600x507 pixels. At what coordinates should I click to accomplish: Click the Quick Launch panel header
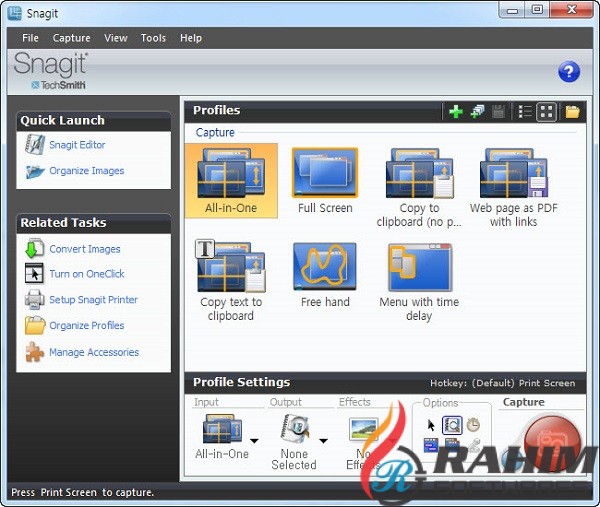pyautogui.click(x=94, y=121)
